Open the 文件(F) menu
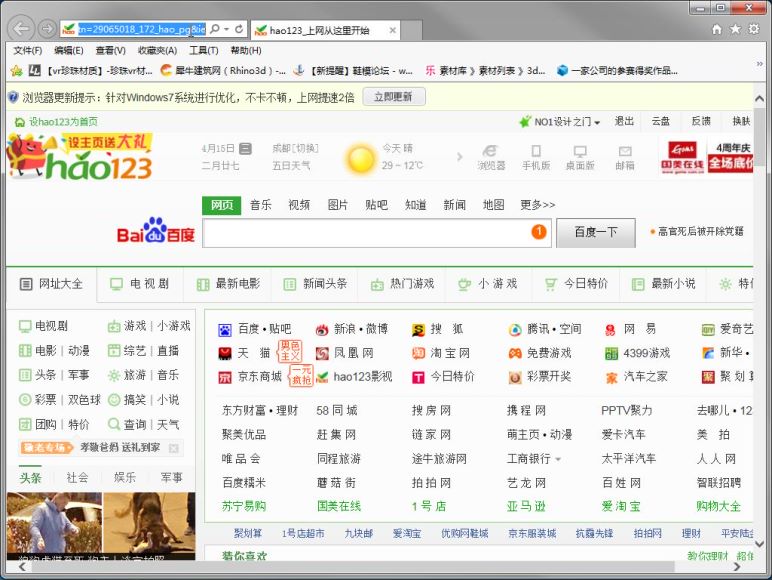This screenshot has width=772, height=580. 28,50
